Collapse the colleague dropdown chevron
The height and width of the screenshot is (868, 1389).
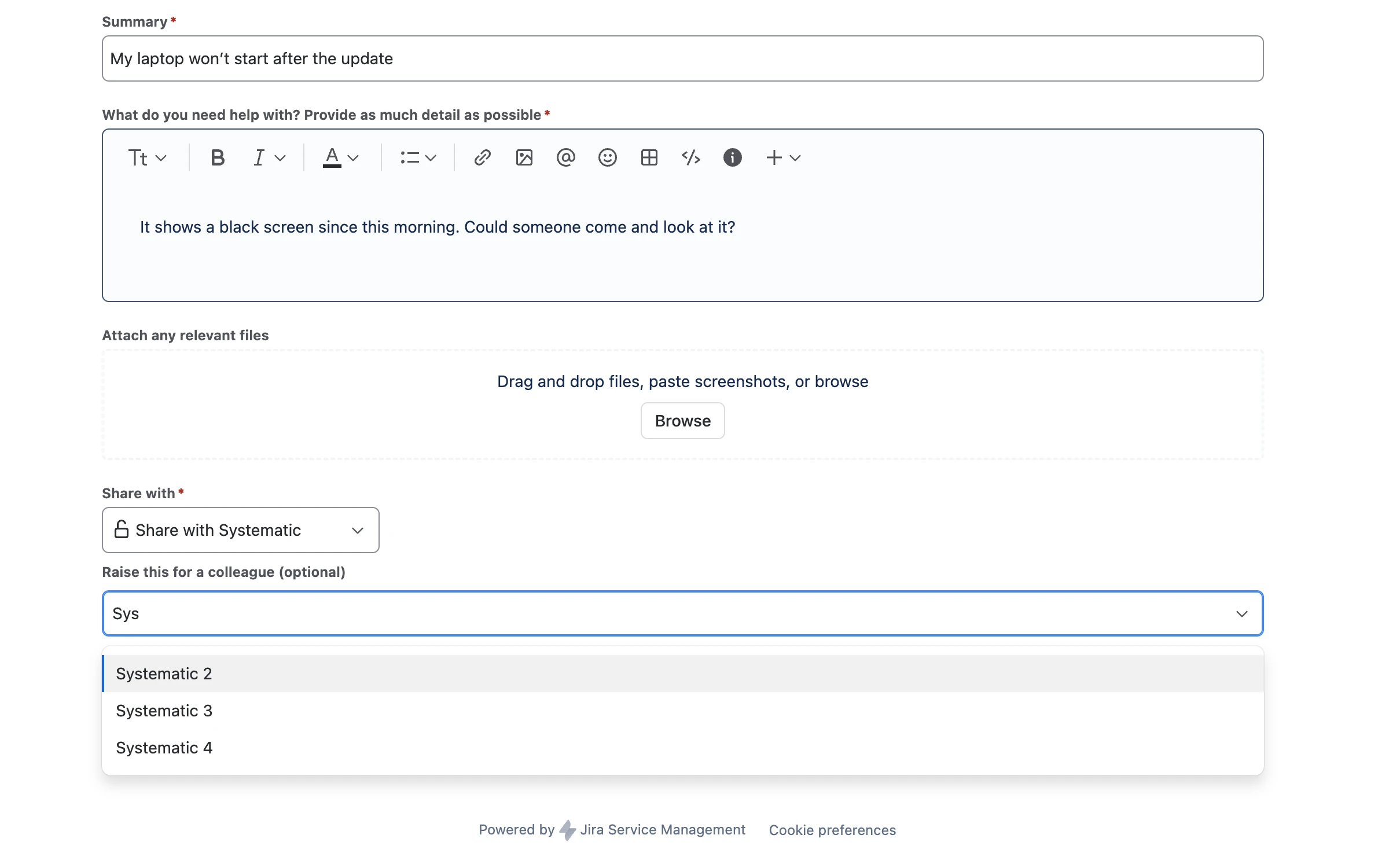1242,613
